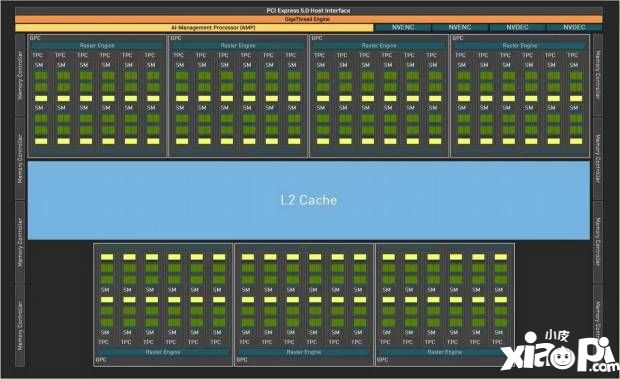Image resolution: width=620 pixels, height=379 pixels.
Task: Click the AI Management Processor (AMP) block
Action: [x=194, y=28]
